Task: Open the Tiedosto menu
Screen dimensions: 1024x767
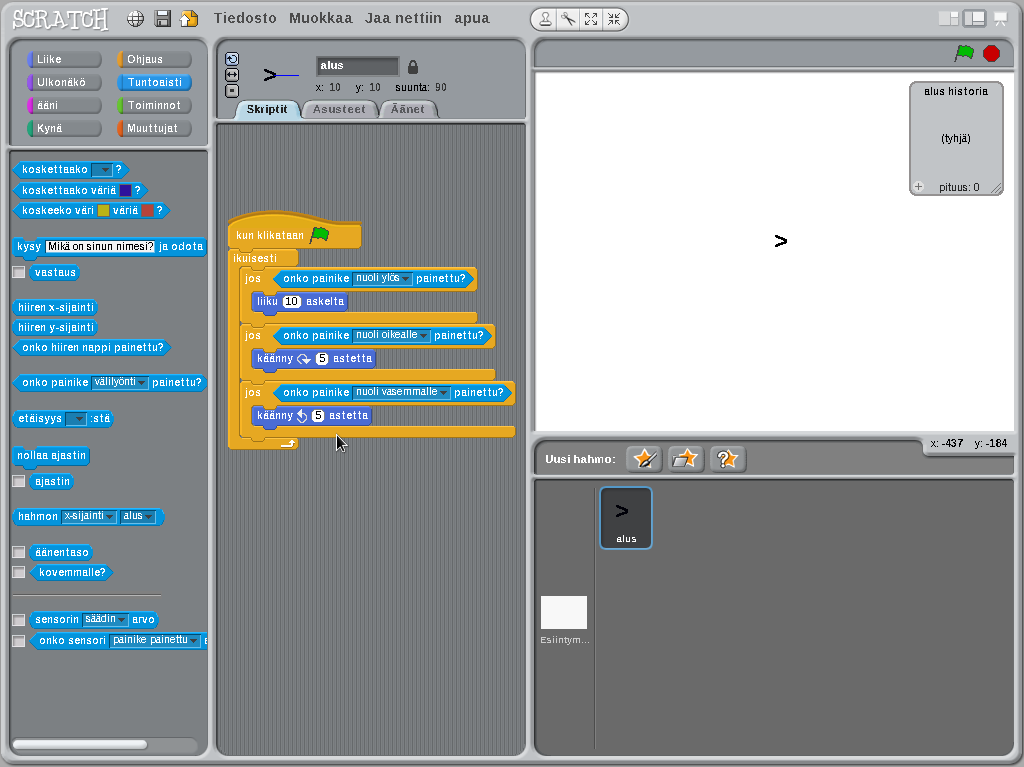Action: 245,18
